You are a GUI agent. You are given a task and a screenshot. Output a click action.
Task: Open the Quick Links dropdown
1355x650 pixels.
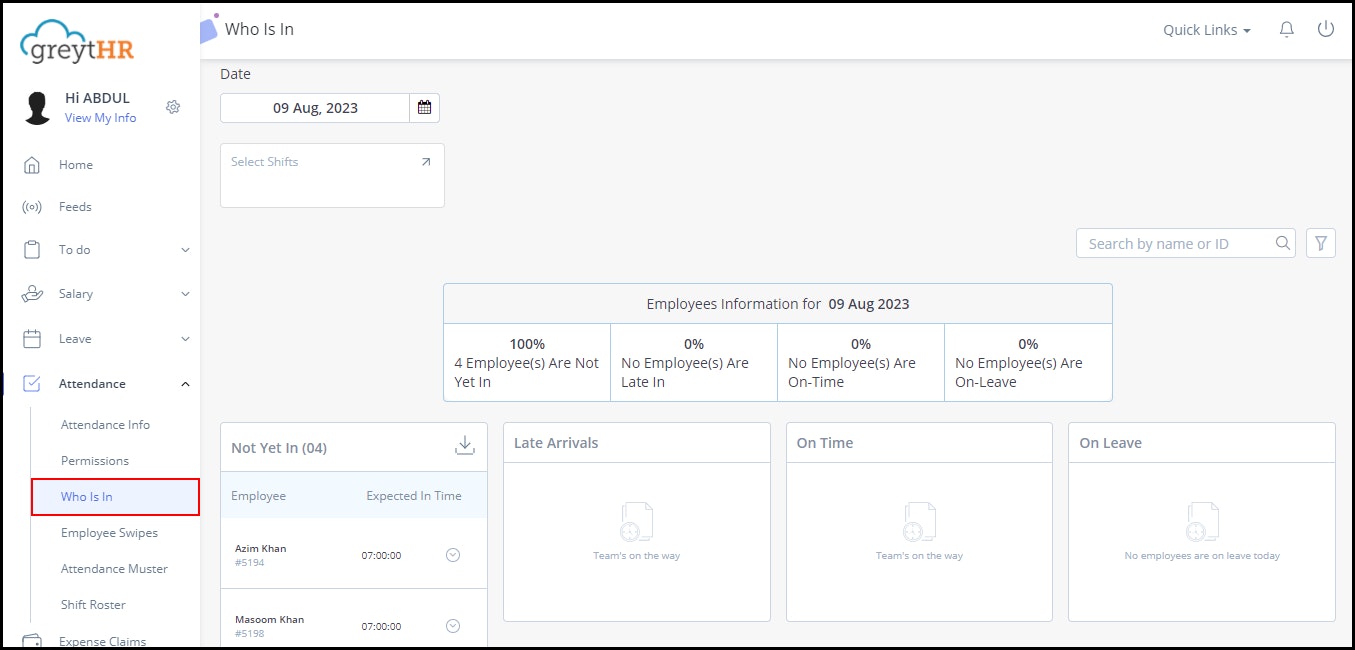click(1206, 30)
